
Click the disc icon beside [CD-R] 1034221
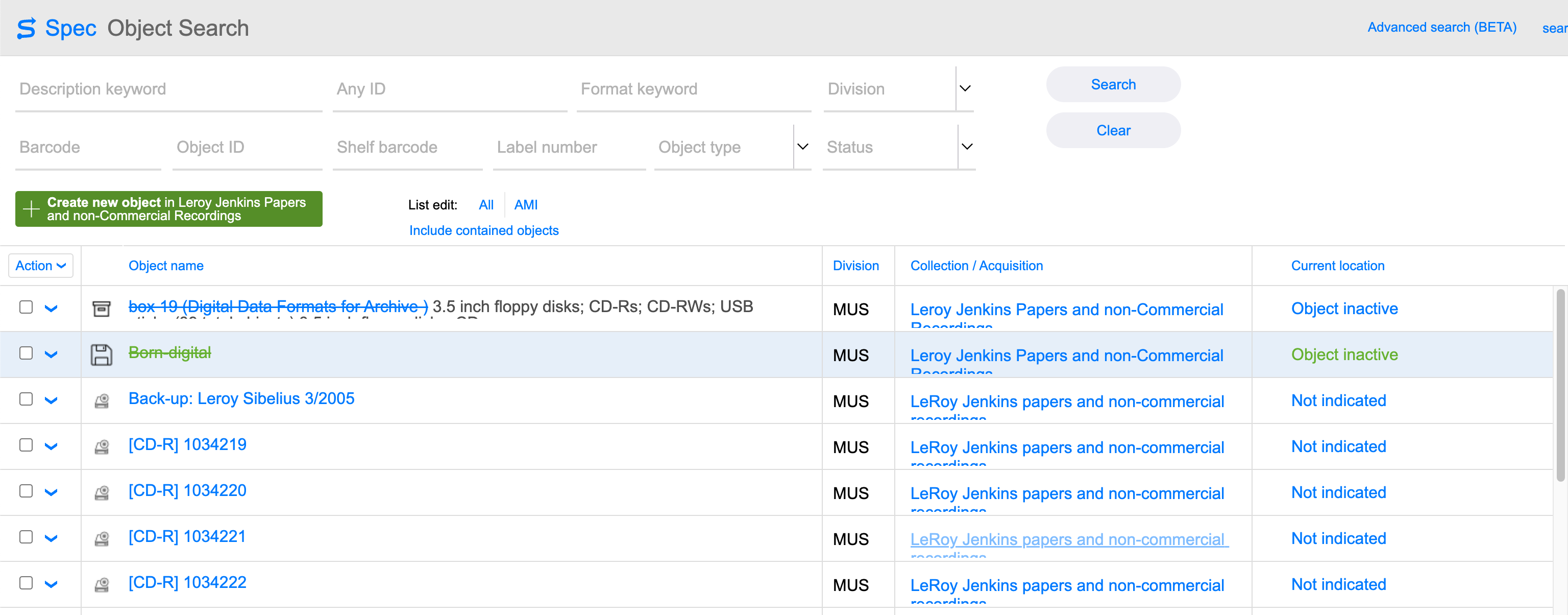102,539
